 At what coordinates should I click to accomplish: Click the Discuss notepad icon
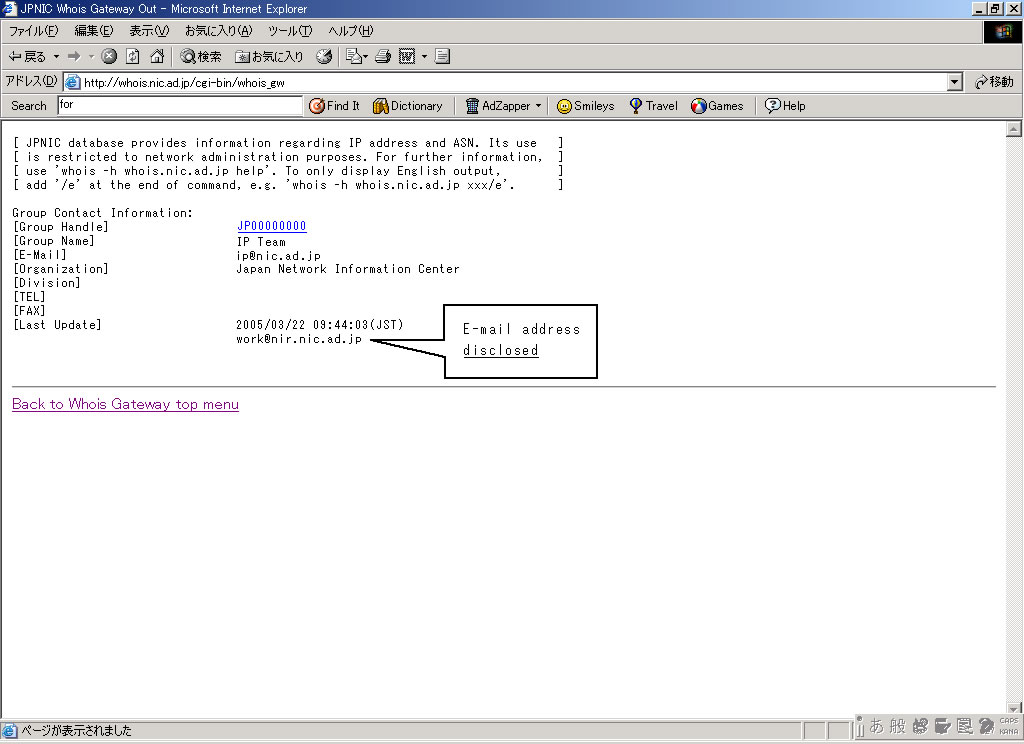(442, 56)
